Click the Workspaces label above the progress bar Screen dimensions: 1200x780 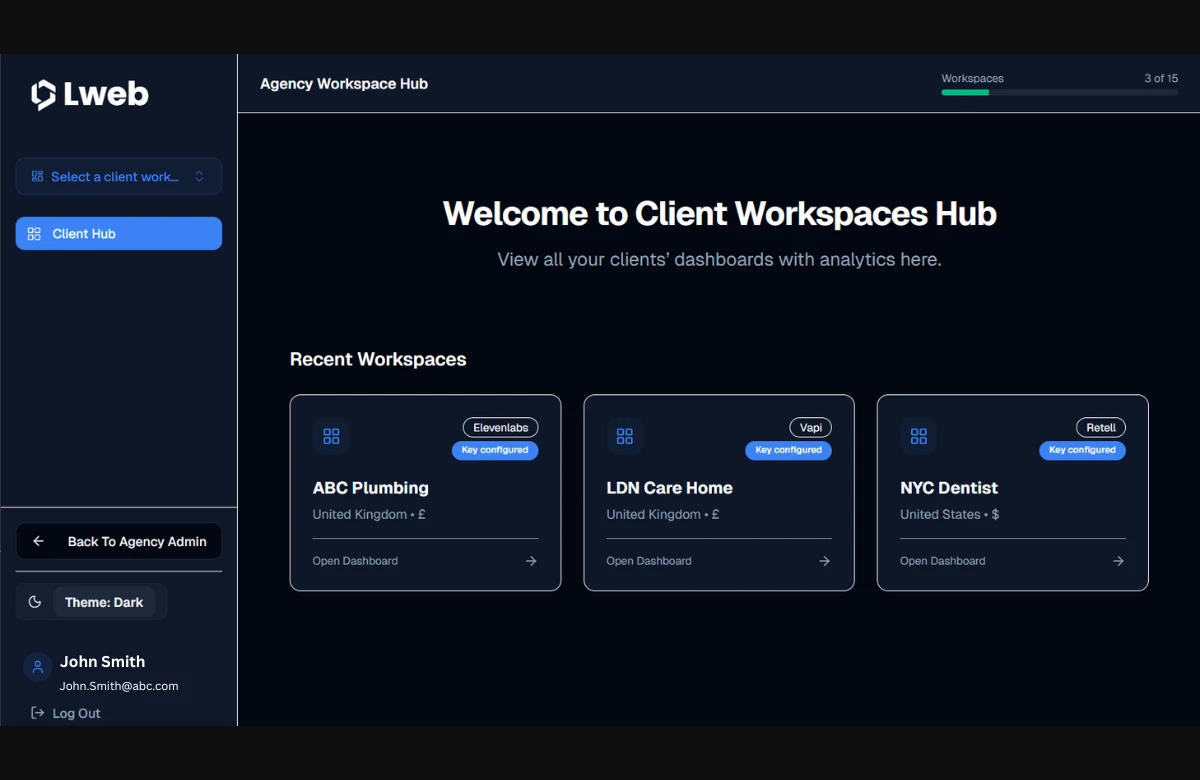pos(973,78)
